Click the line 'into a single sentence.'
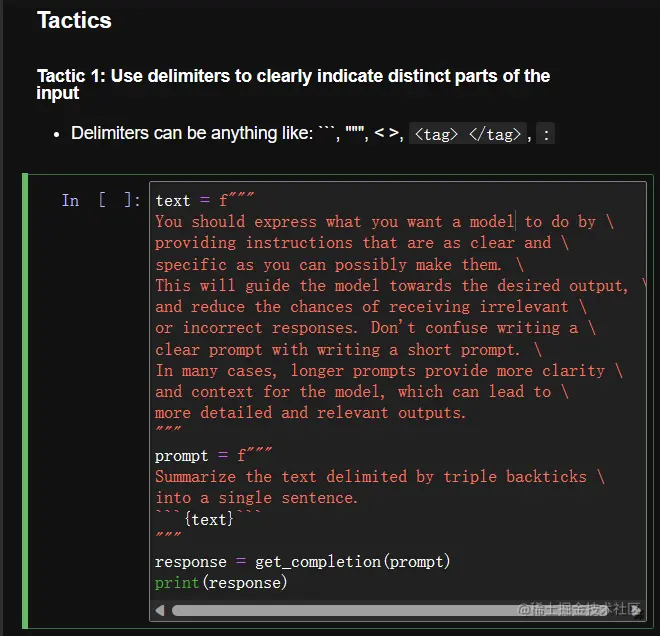 (256, 498)
